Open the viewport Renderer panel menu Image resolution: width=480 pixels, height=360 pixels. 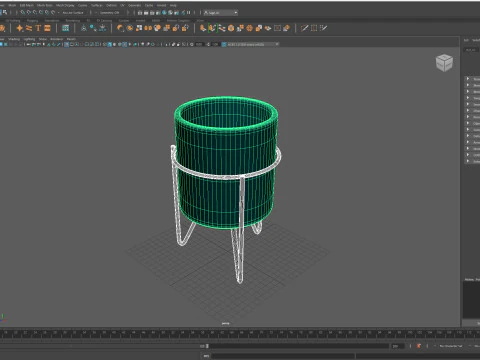click(x=57, y=39)
